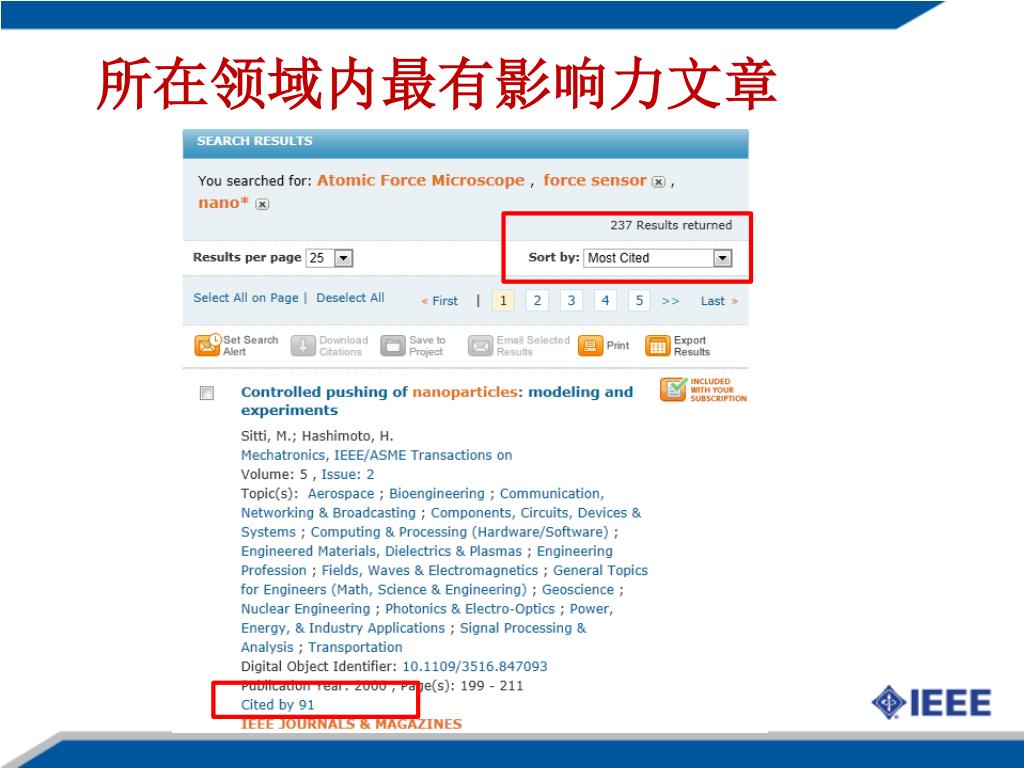
Task: Click the next pages >> link
Action: click(x=670, y=301)
